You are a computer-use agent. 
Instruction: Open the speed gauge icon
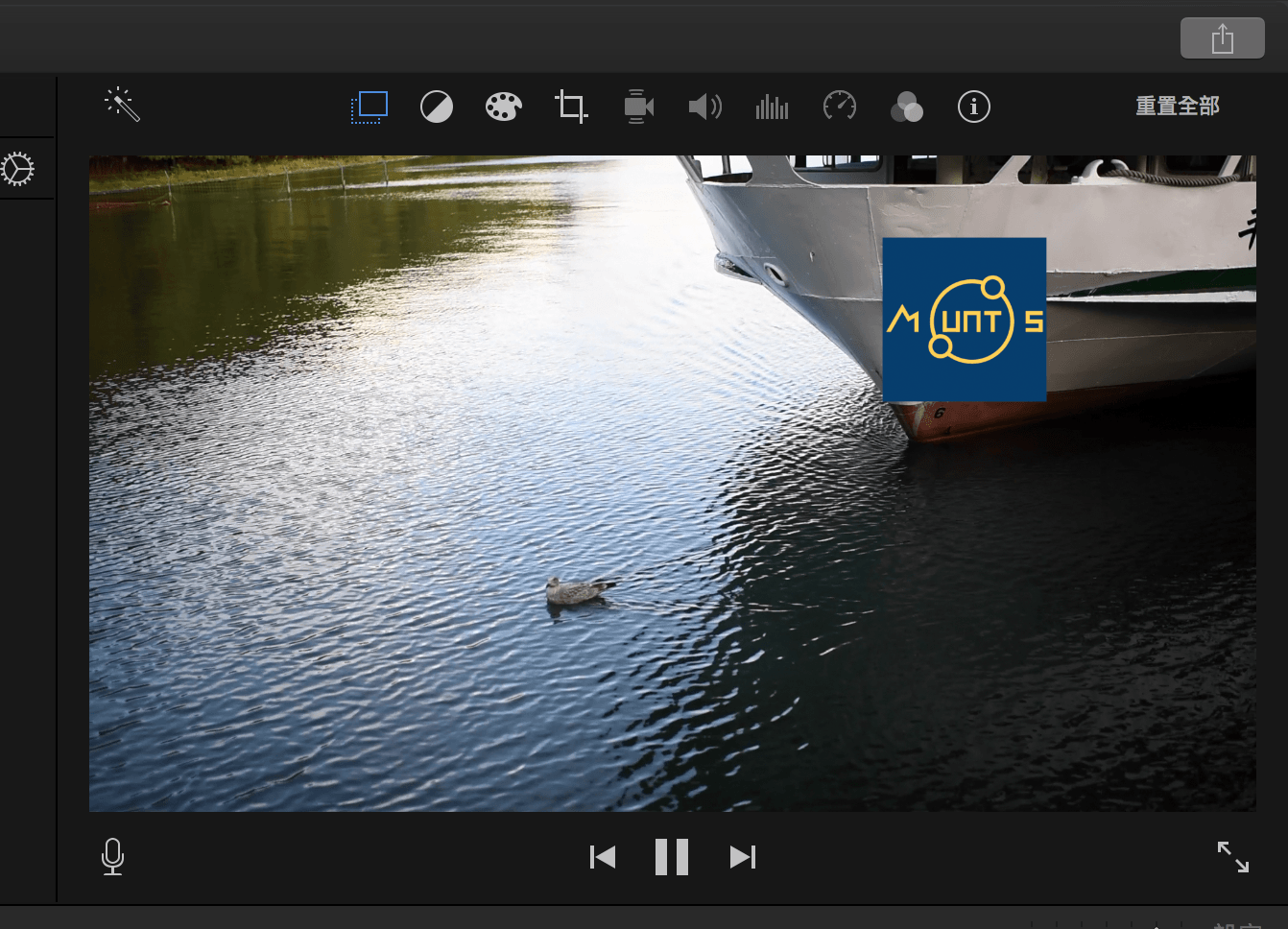click(840, 106)
